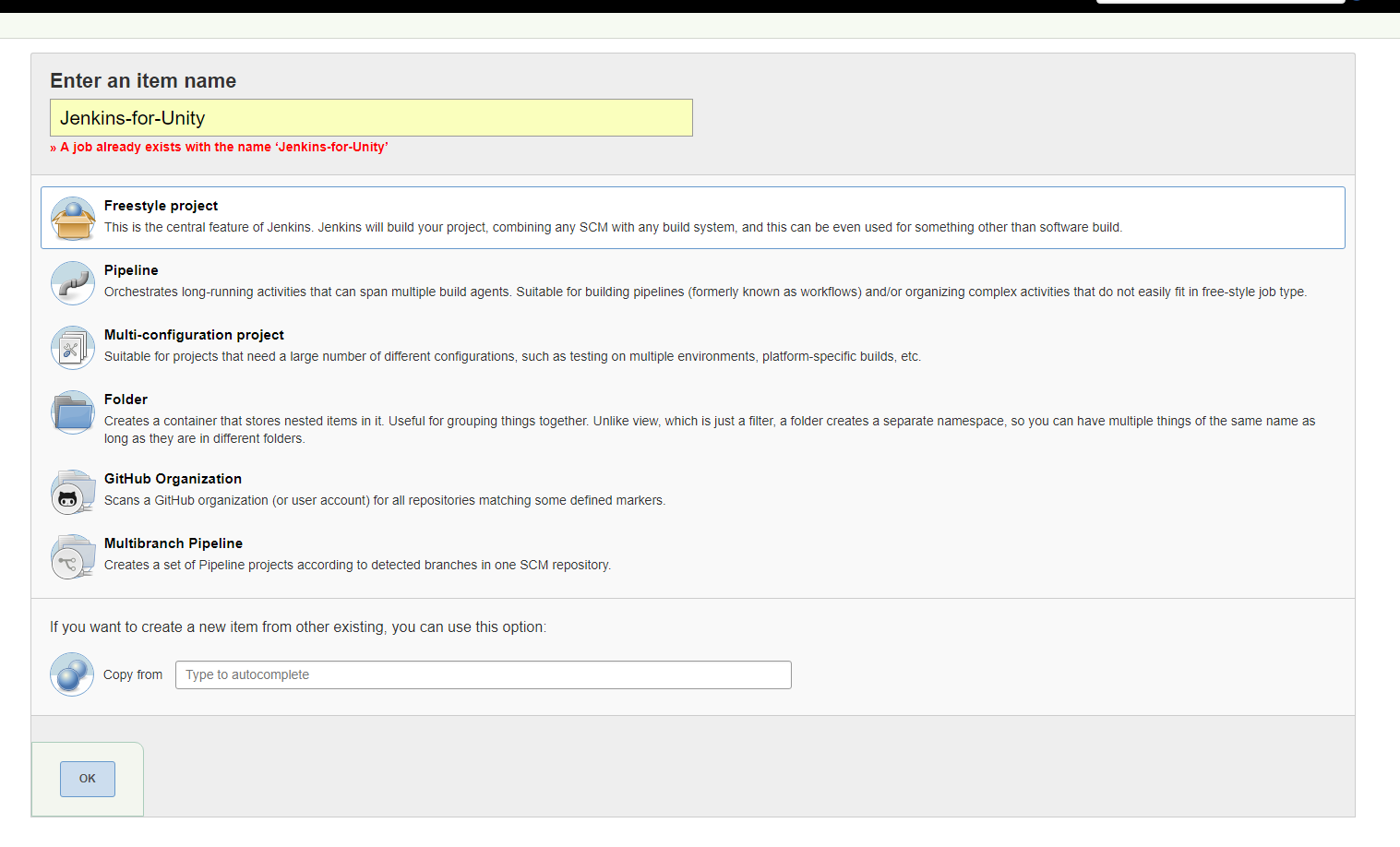Click the Multi-configuration project icon
1400x847 pixels.
click(x=73, y=348)
